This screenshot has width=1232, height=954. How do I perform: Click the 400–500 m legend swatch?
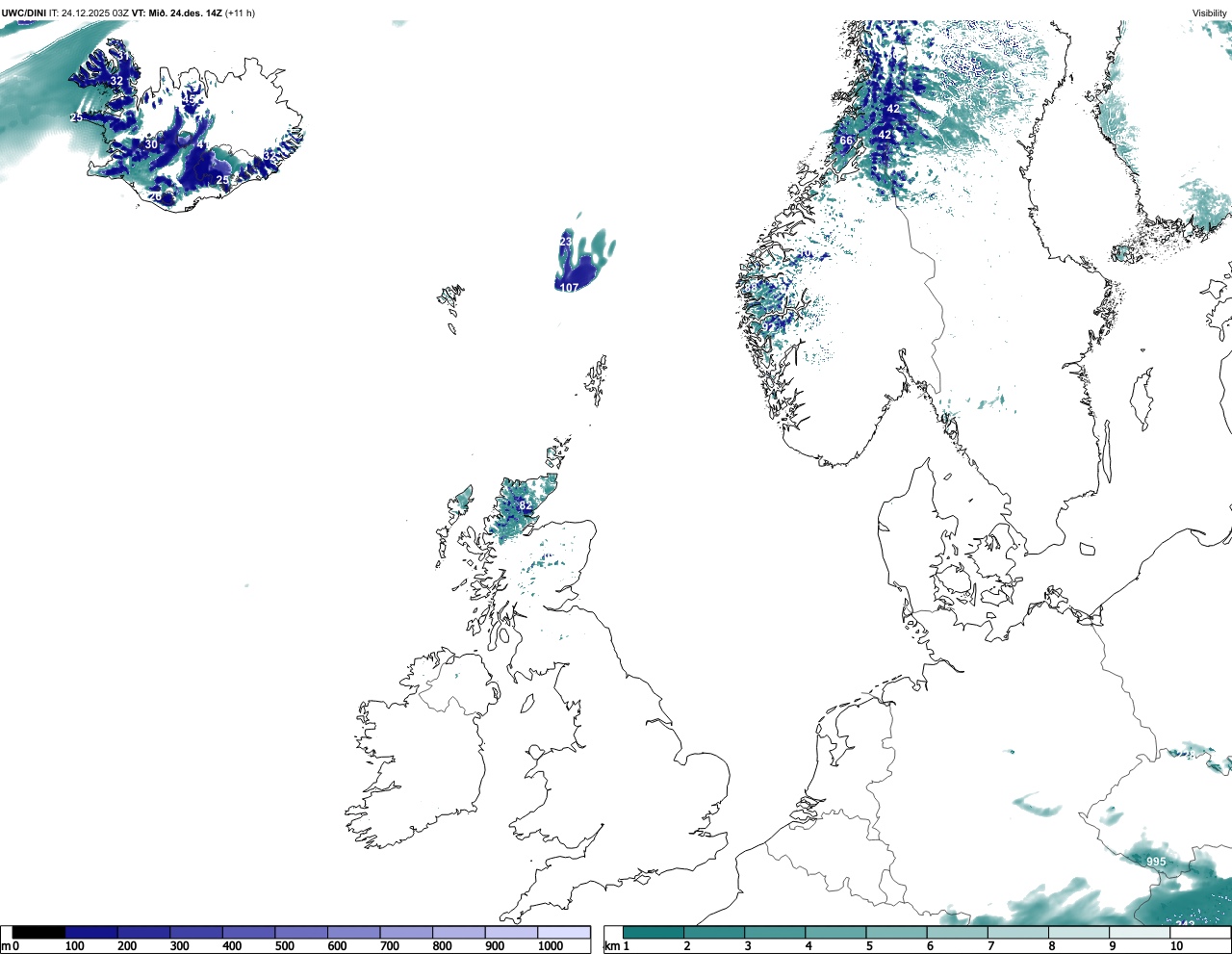point(248,932)
